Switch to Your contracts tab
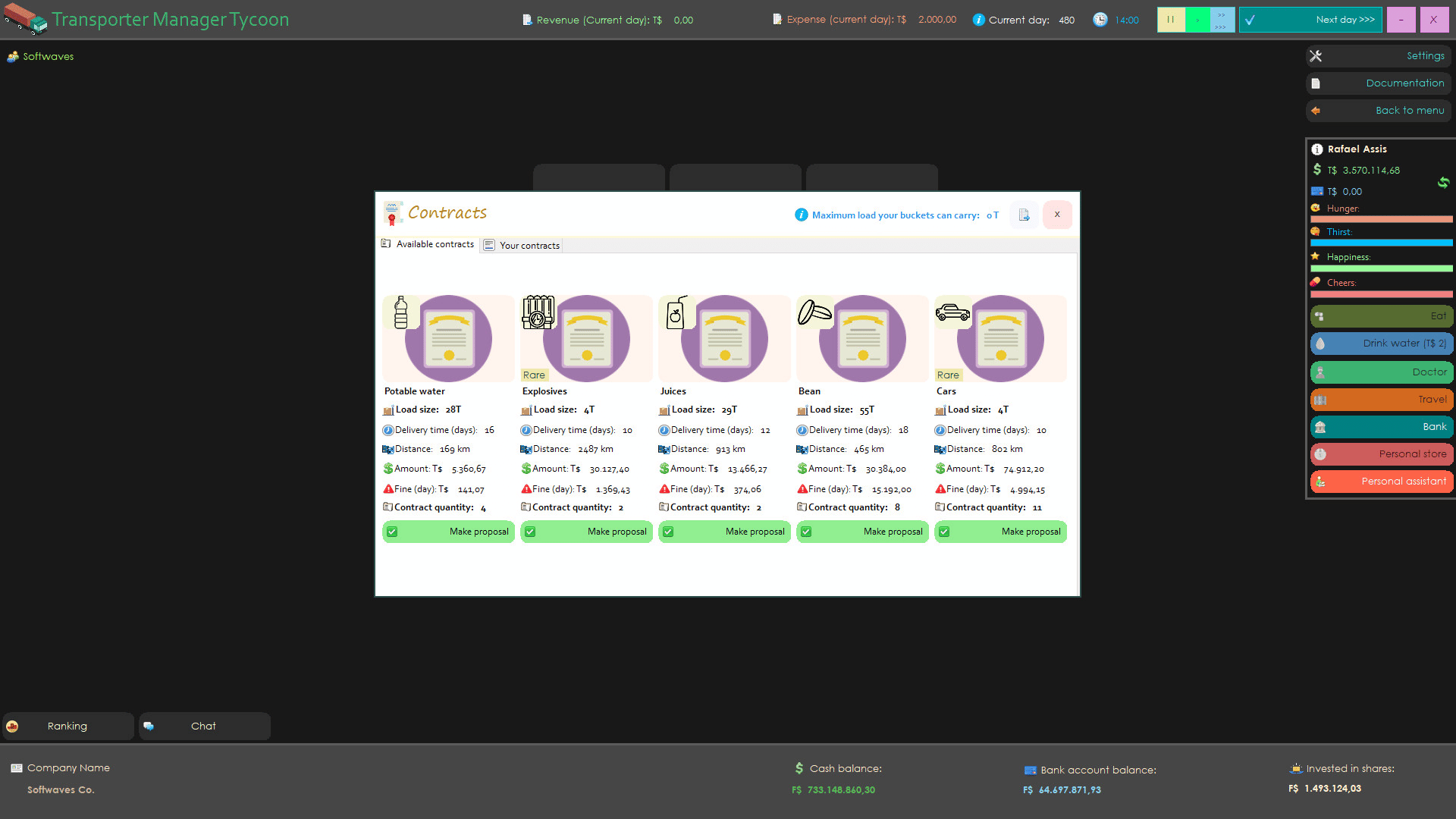 click(522, 246)
